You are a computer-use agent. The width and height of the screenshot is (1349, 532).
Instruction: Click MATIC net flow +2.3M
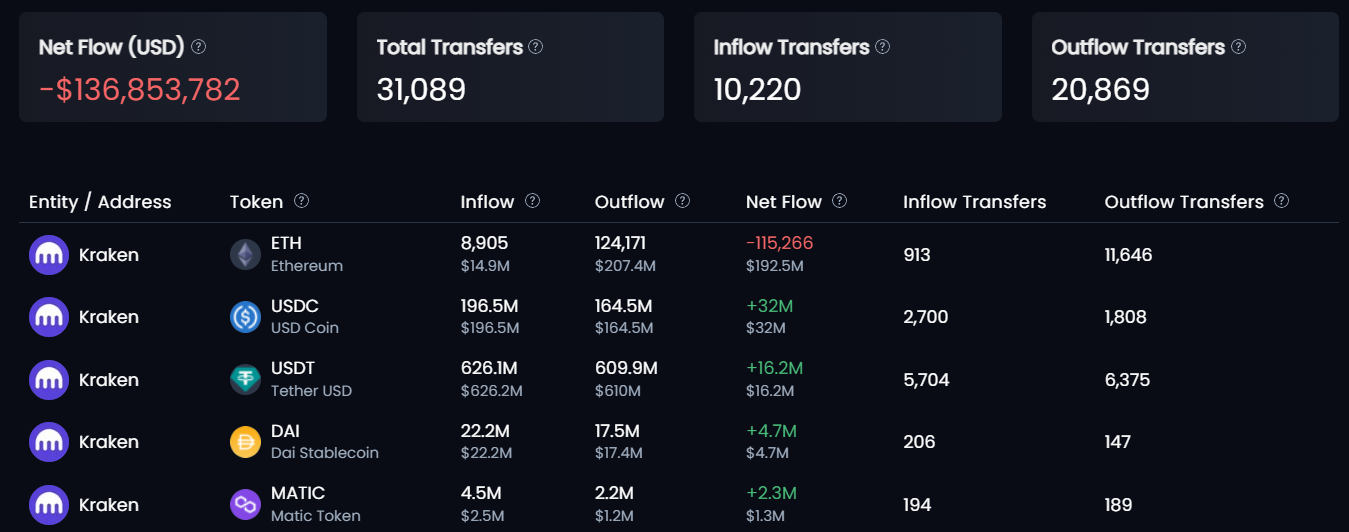point(772,493)
